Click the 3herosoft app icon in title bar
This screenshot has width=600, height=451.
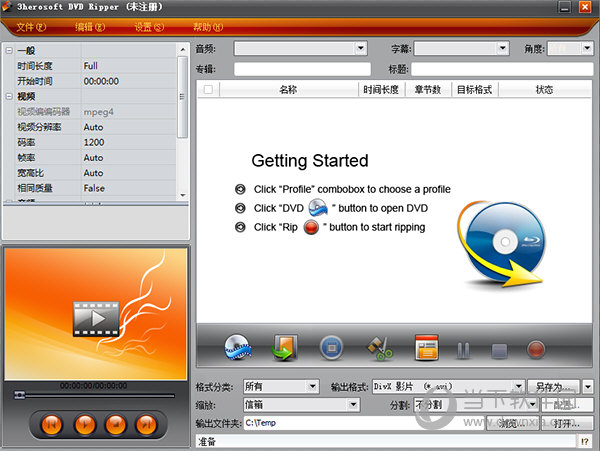[7, 7]
